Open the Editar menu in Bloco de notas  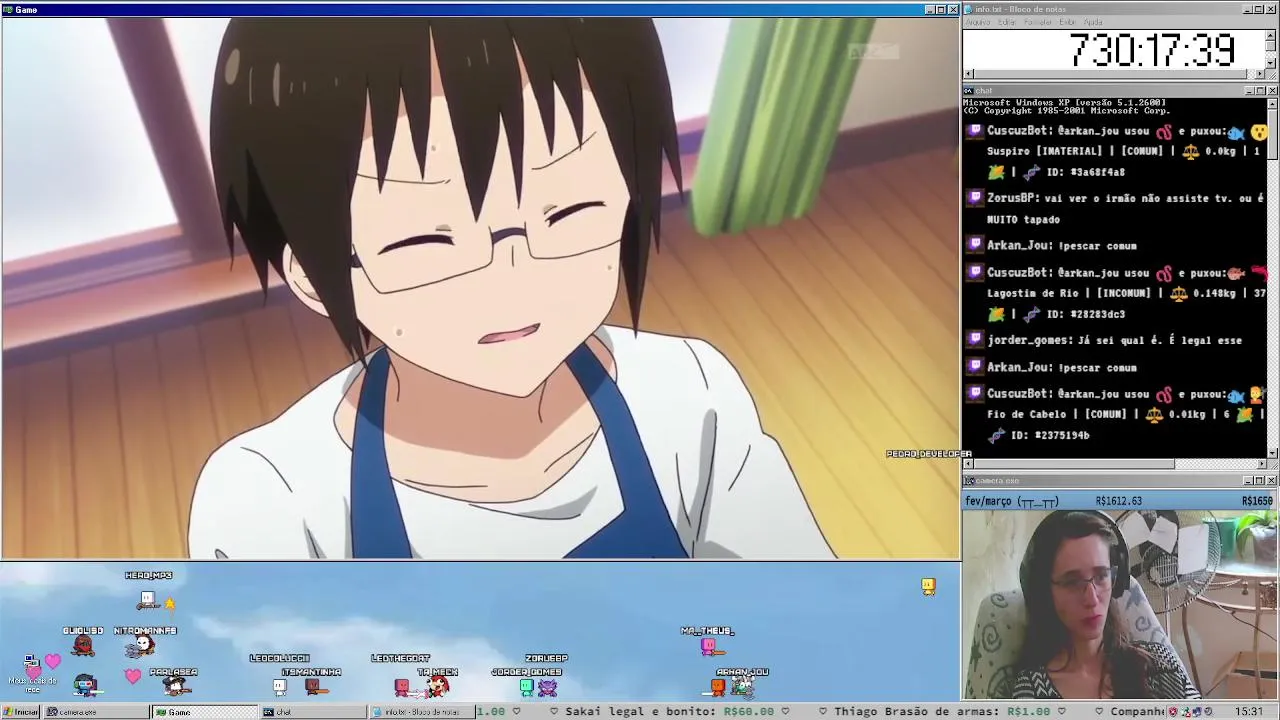(x=1007, y=22)
